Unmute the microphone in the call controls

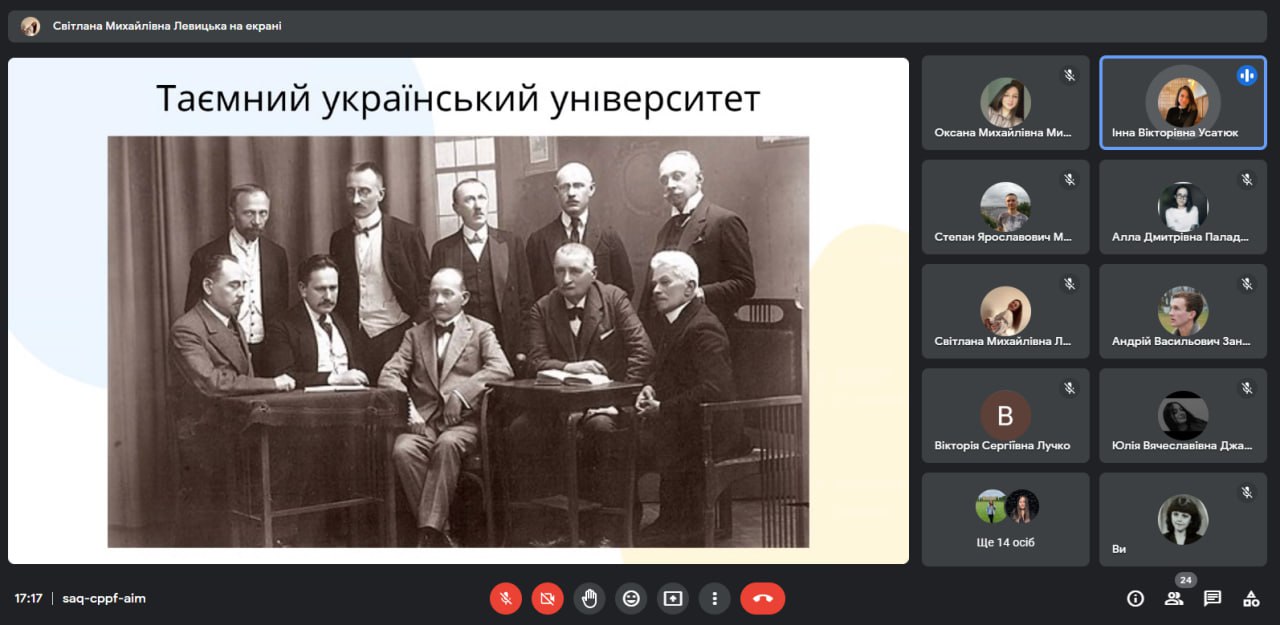click(506, 598)
